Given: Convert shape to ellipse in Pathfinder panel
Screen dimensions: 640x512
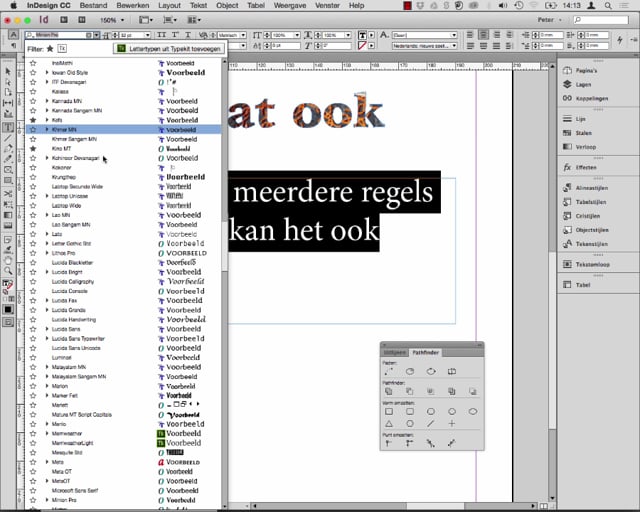Looking at the screenshot, I should point(473,412).
